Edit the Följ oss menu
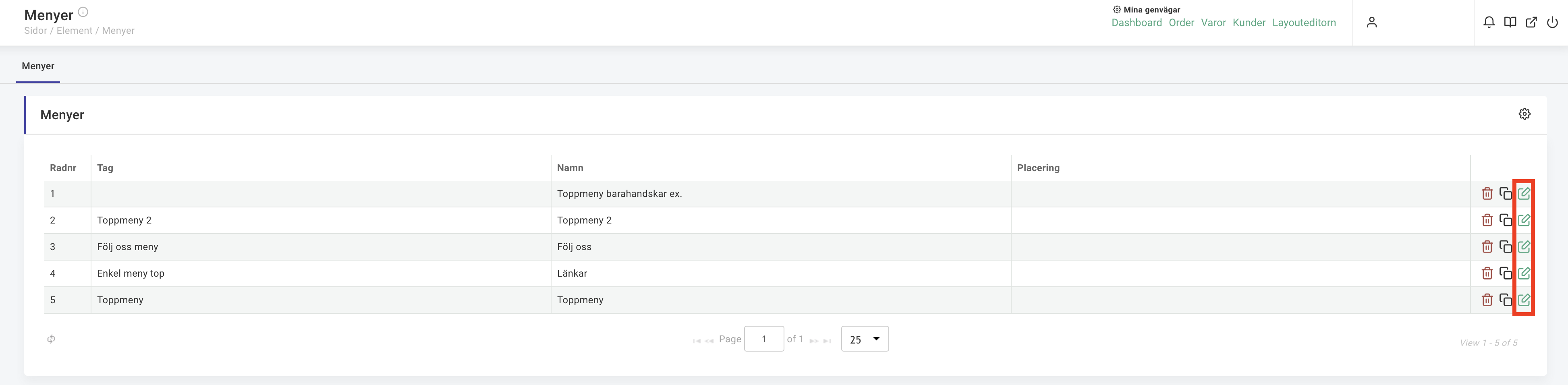 (x=1524, y=246)
